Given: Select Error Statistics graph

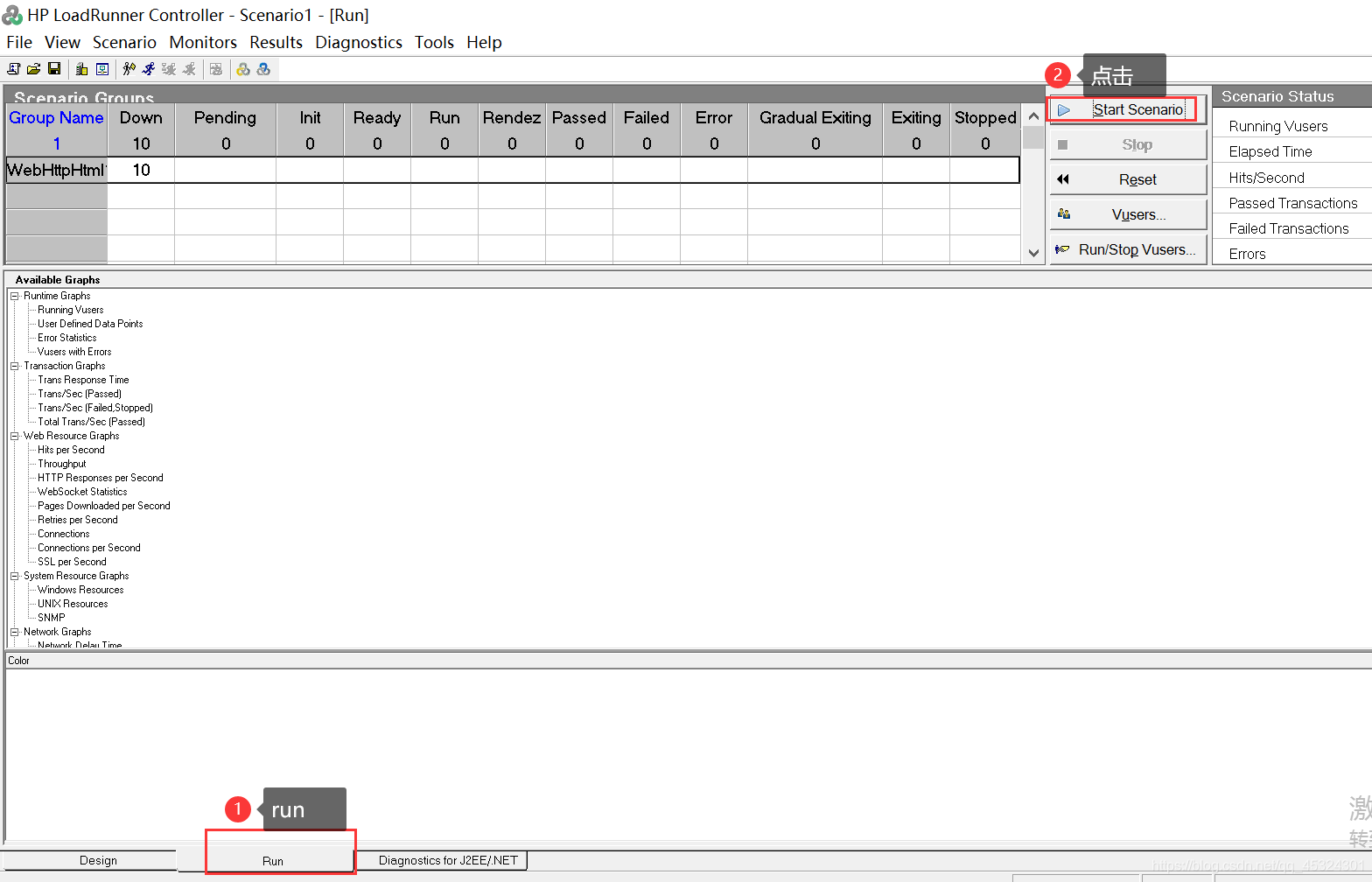Looking at the screenshot, I should (67, 338).
